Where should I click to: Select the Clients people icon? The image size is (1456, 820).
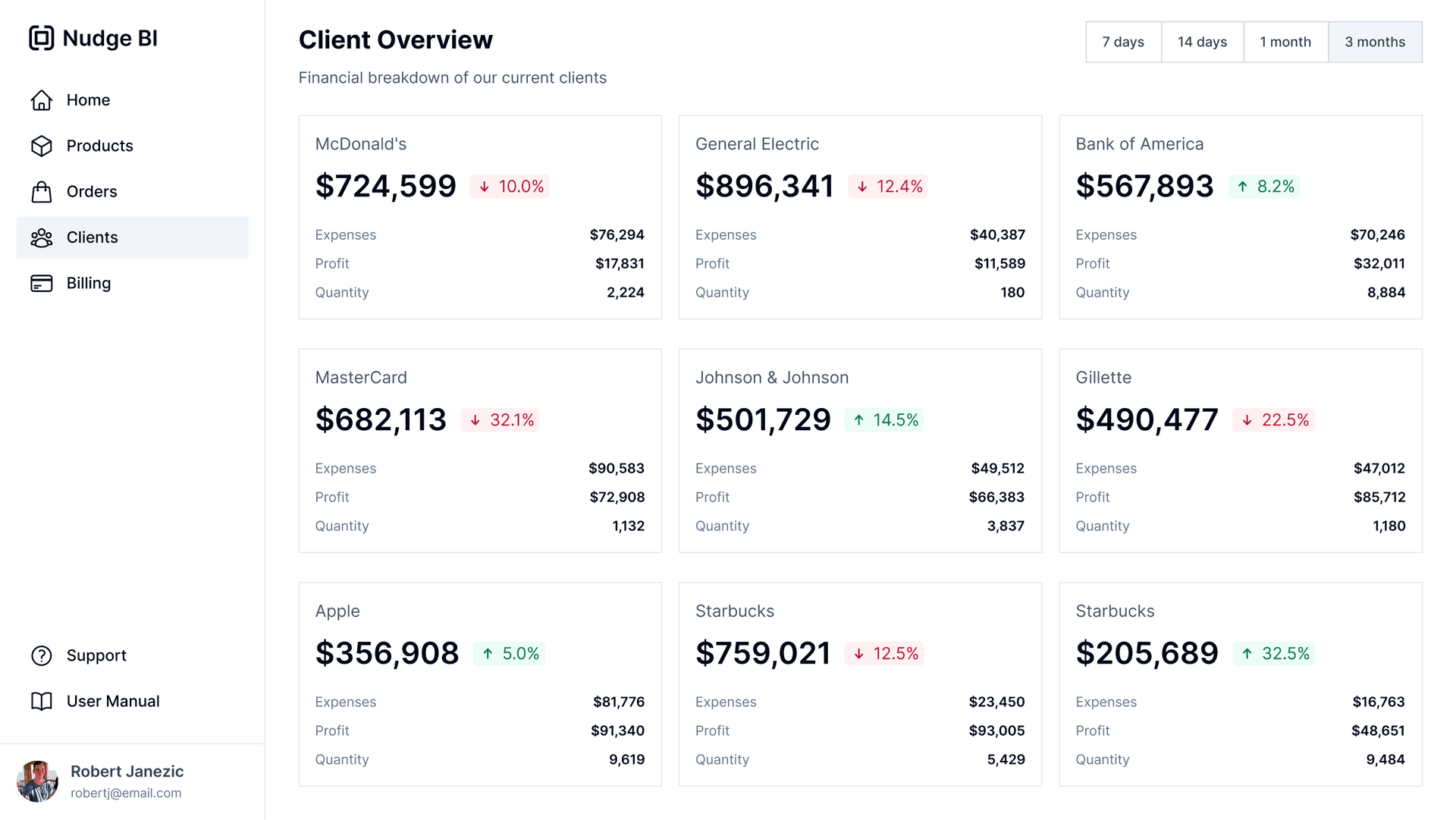coord(42,237)
